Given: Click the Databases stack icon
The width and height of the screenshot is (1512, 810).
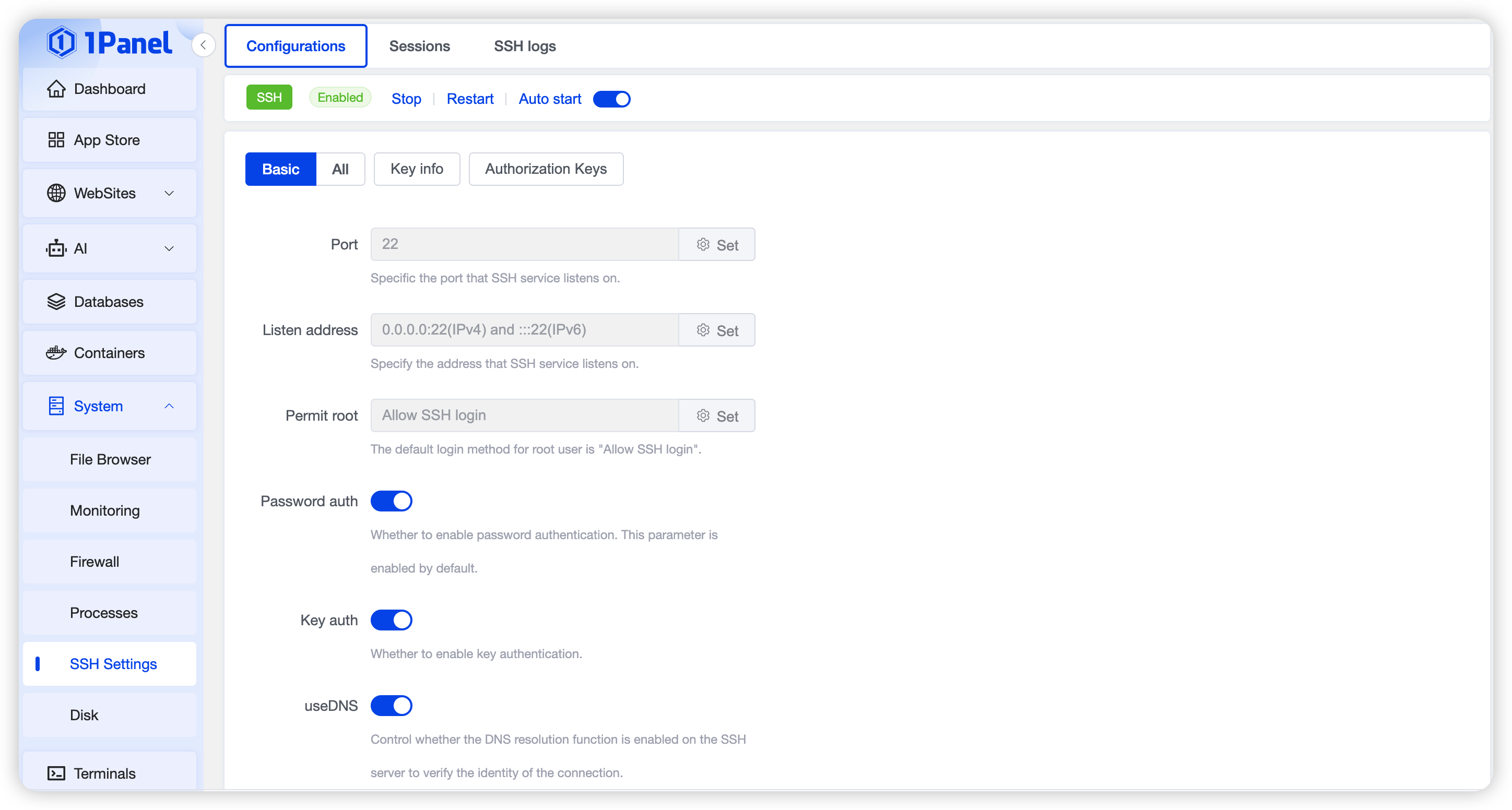Looking at the screenshot, I should [56, 302].
